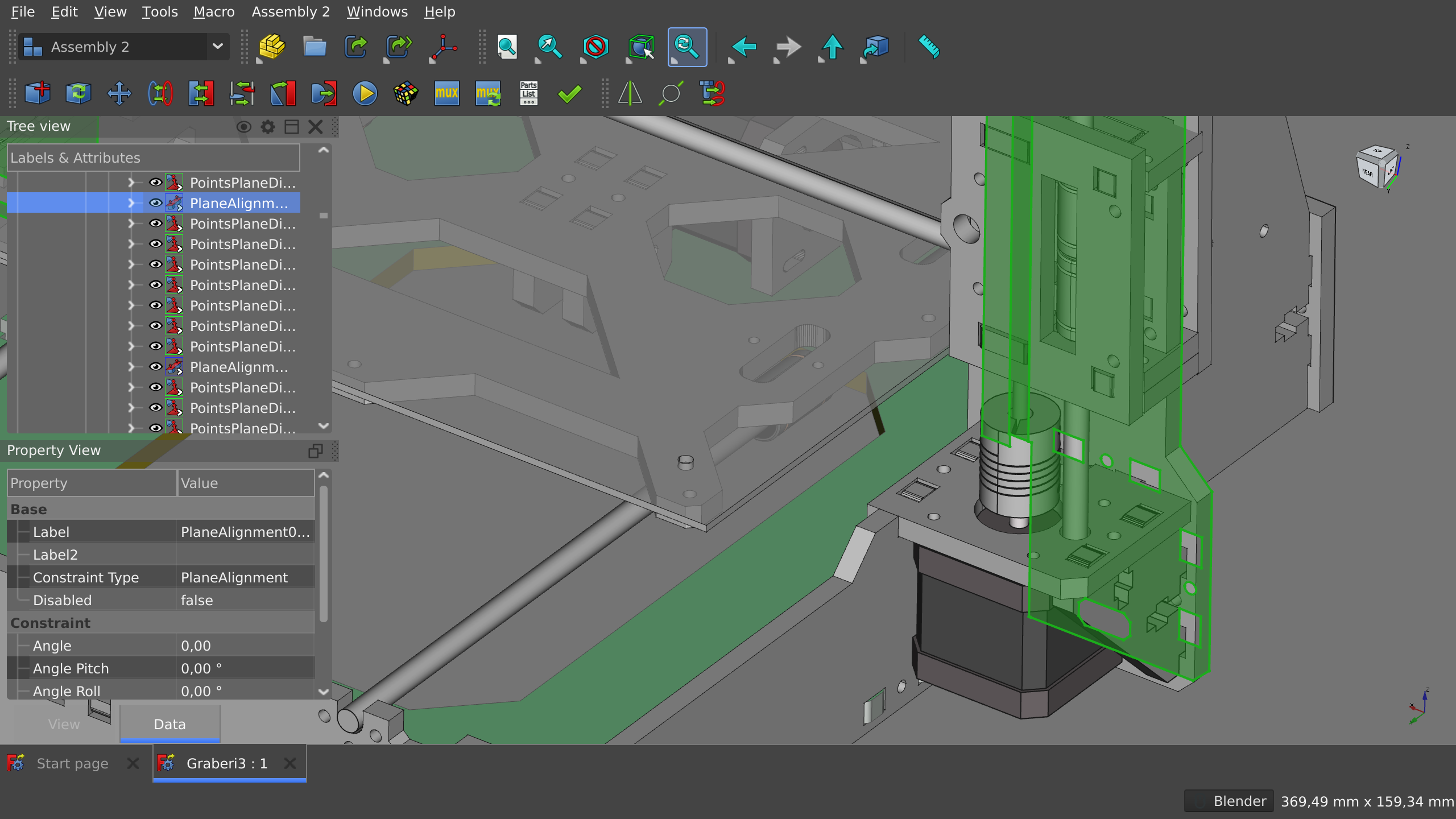Image resolution: width=1456 pixels, height=819 pixels.
Task: Click the mux assembly icon
Action: [447, 93]
